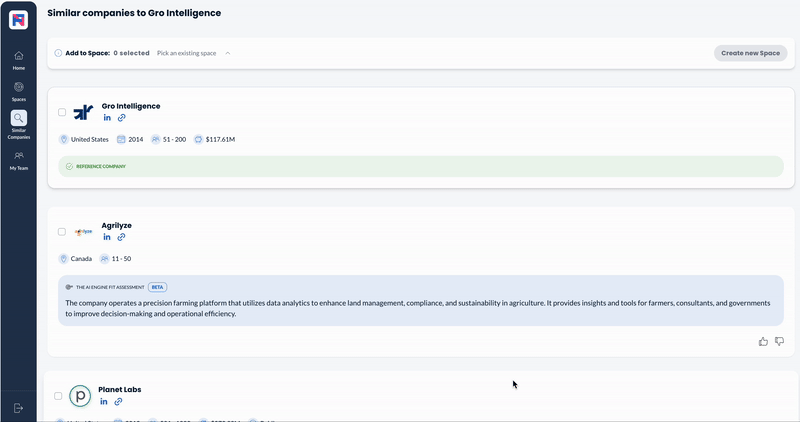Click the Agrilyze company name

pos(116,225)
